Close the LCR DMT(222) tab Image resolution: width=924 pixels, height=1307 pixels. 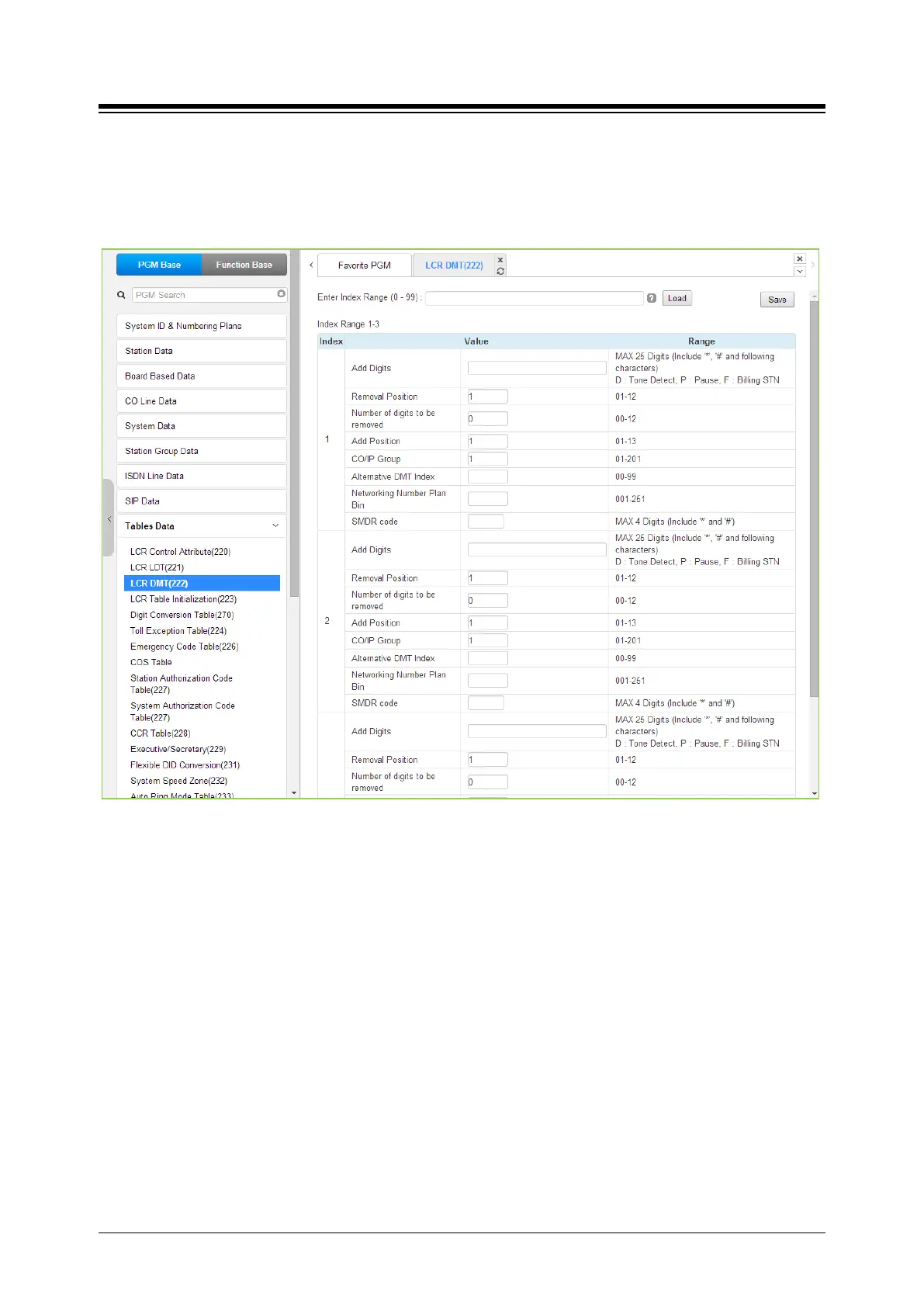500,260
